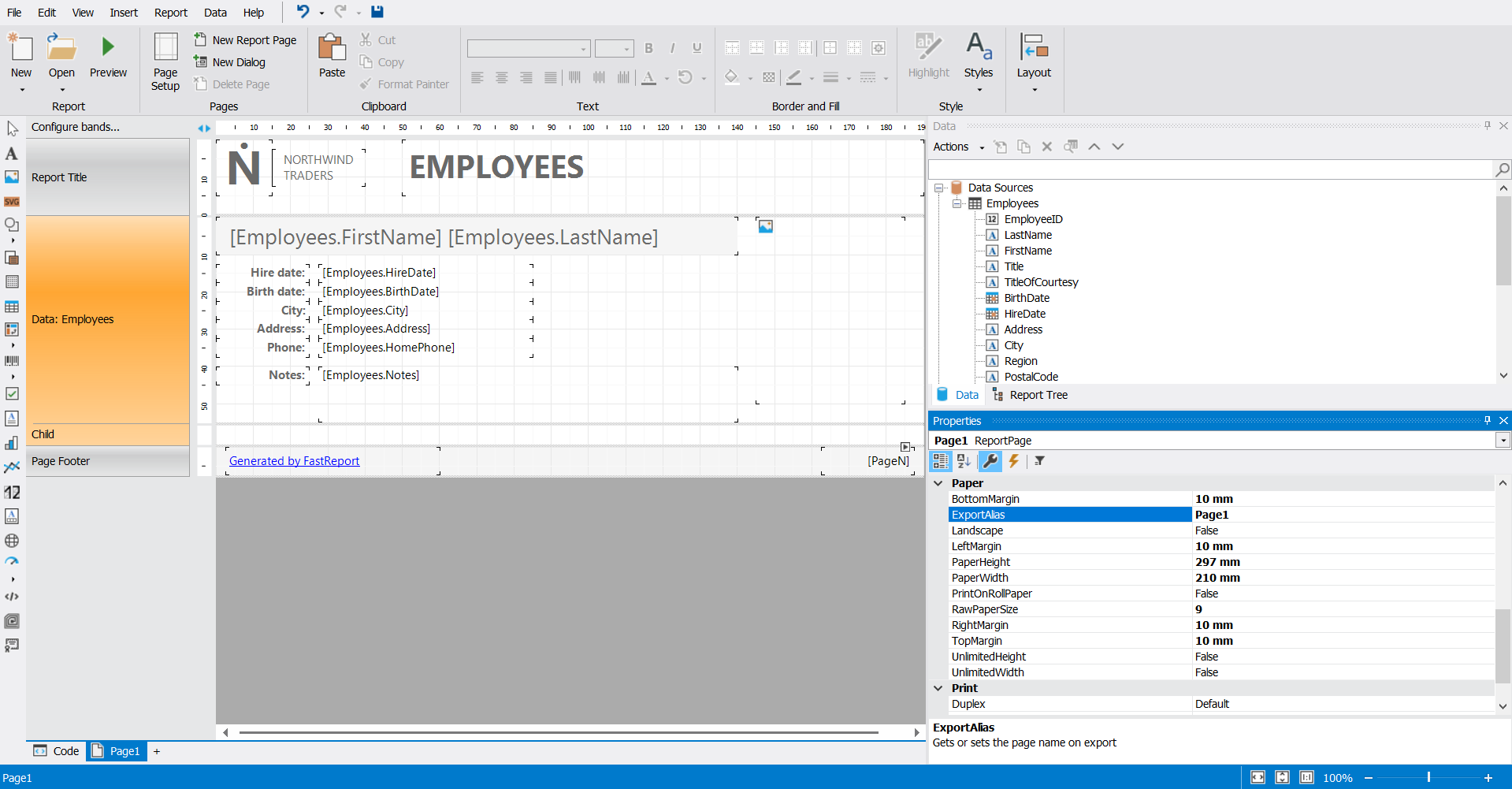Image resolution: width=1512 pixels, height=789 pixels.
Task: Toggle Bold text formatting
Action: 649,48
